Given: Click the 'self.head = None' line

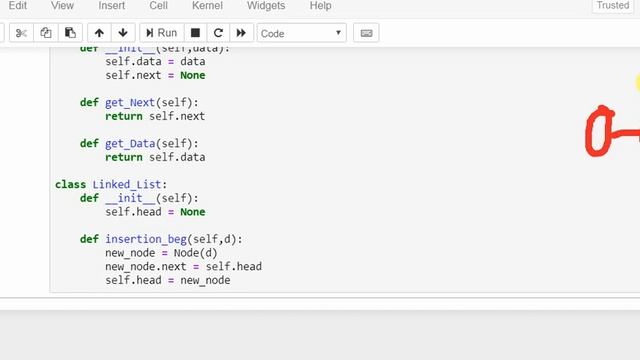Looking at the screenshot, I should click(x=155, y=212).
